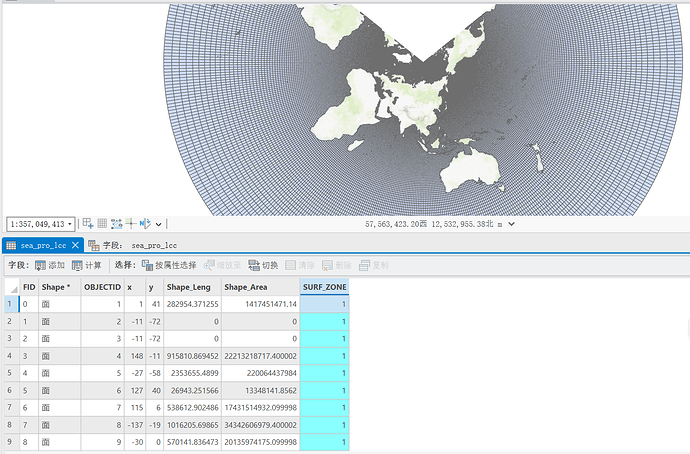Click the Shape_Area column header

246,287
